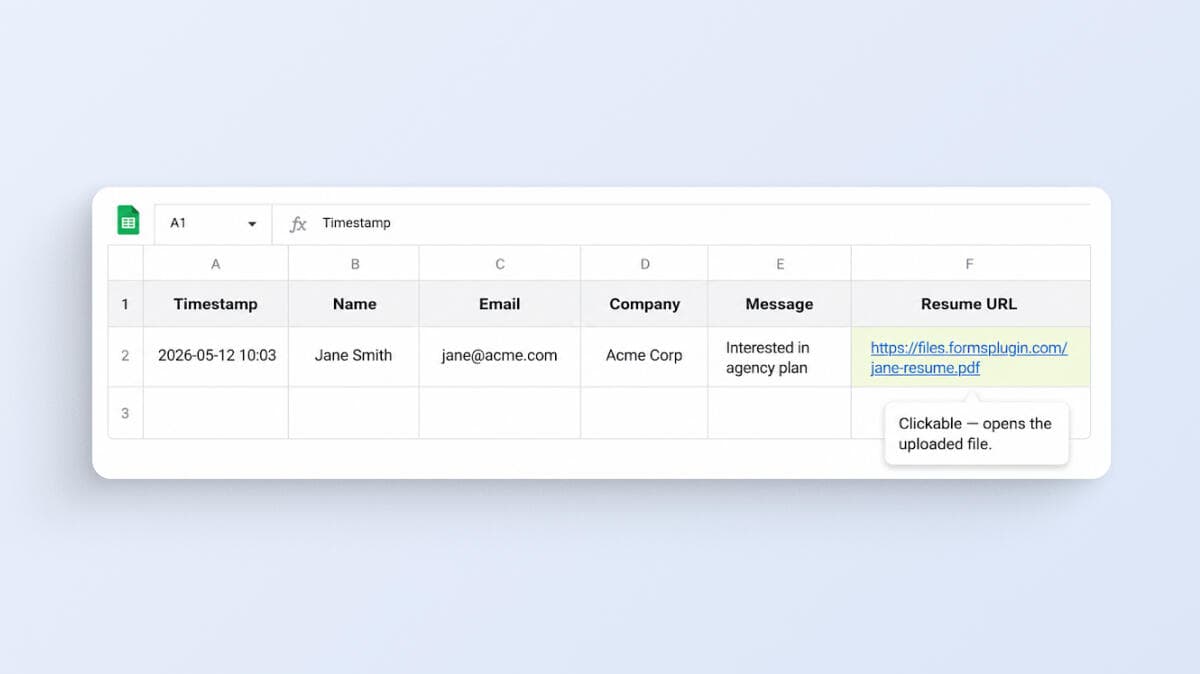Screen dimensions: 1200x674
Task: Select the cell 2026-05-12 10:03
Action: [216, 356]
